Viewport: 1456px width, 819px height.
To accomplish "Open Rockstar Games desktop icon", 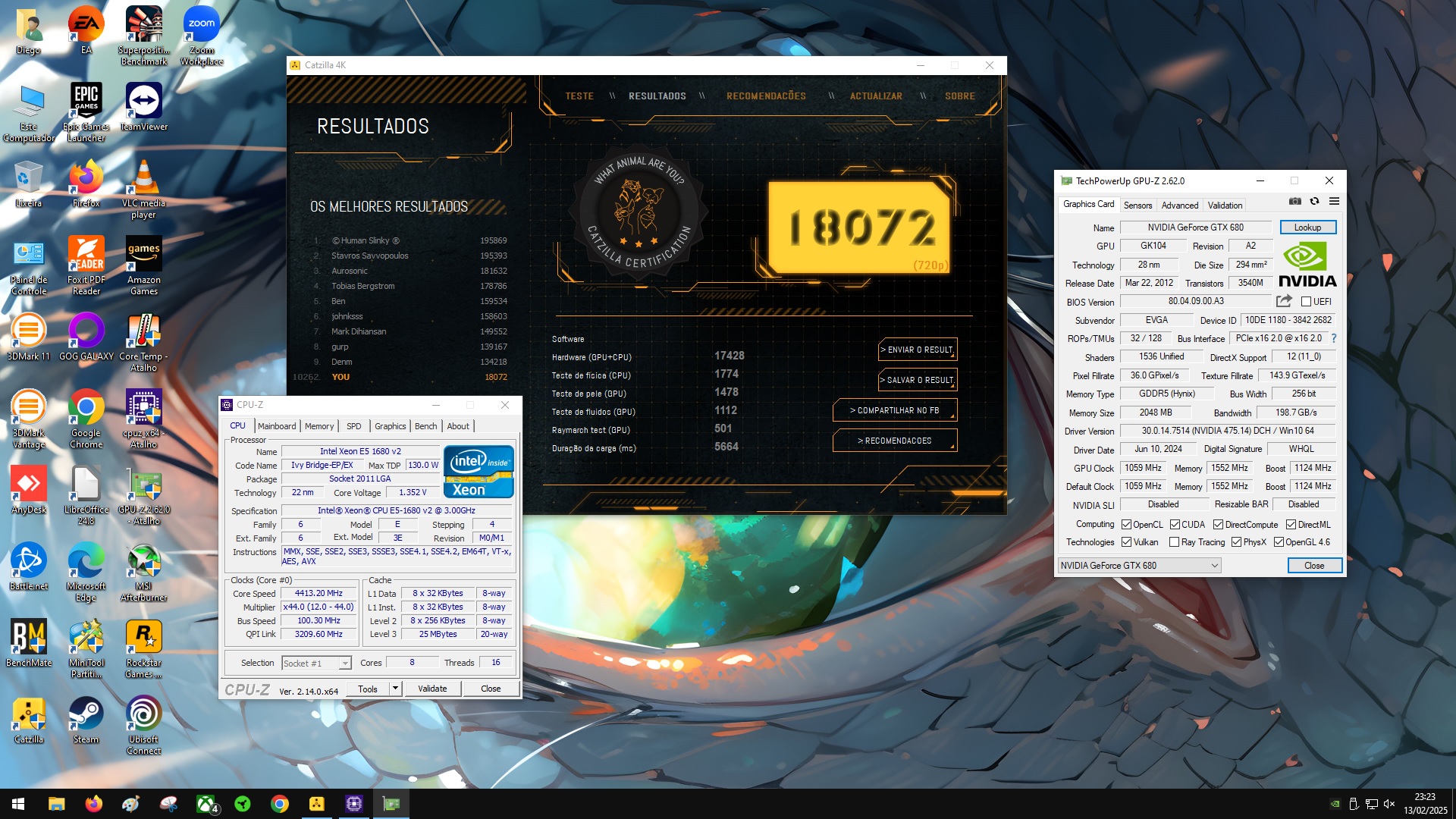I will [144, 648].
